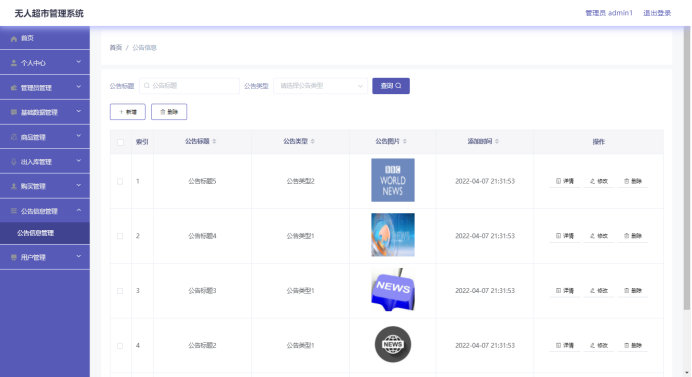Click the 操作 column header

[x=598, y=142]
